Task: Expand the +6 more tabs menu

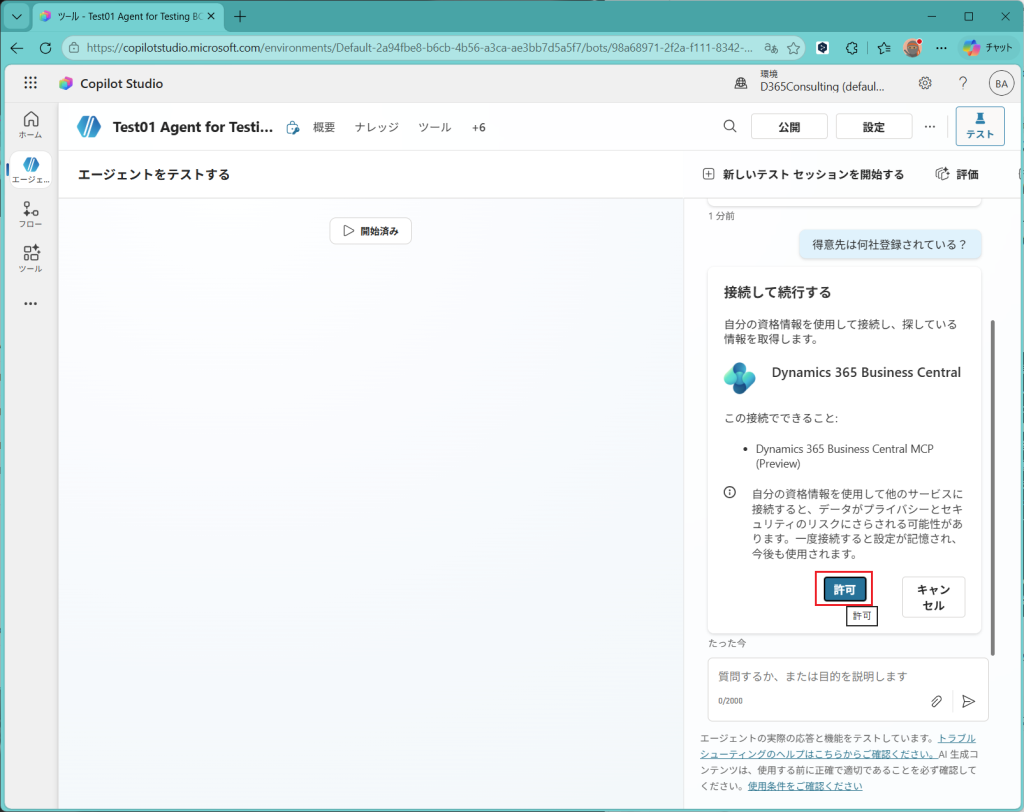Action: 478,127
